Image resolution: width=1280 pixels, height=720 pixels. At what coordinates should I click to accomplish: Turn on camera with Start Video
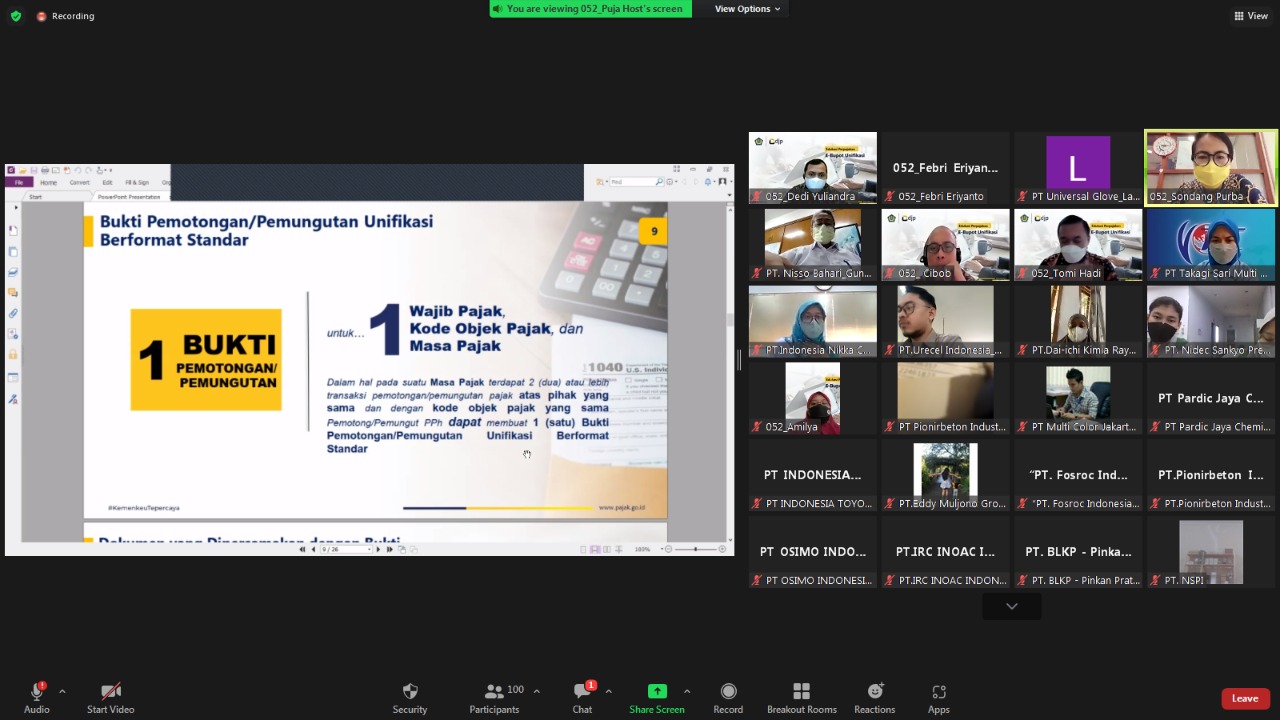pos(110,692)
